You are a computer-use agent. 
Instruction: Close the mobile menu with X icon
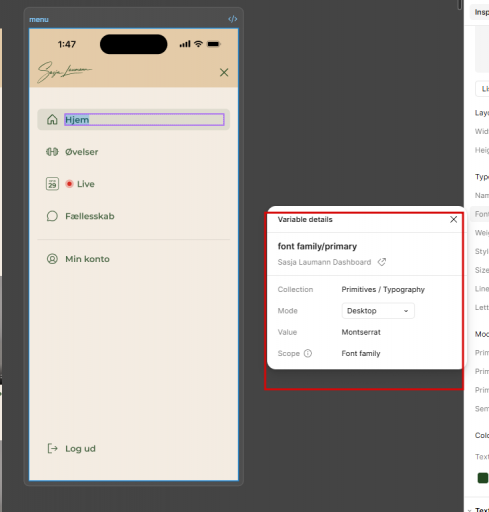pos(224,72)
